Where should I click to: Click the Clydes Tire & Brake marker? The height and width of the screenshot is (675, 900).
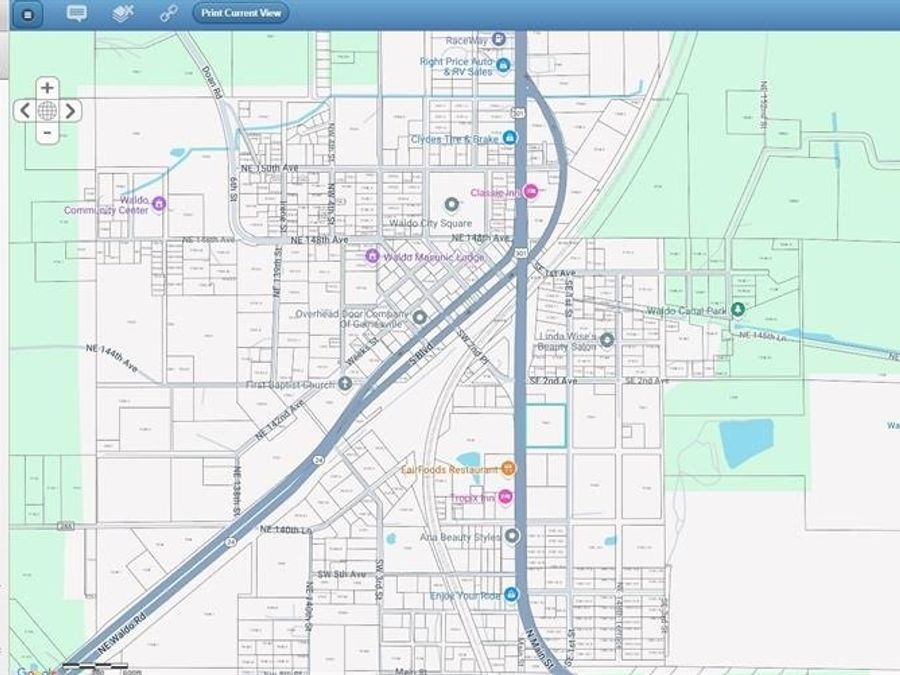[508, 138]
